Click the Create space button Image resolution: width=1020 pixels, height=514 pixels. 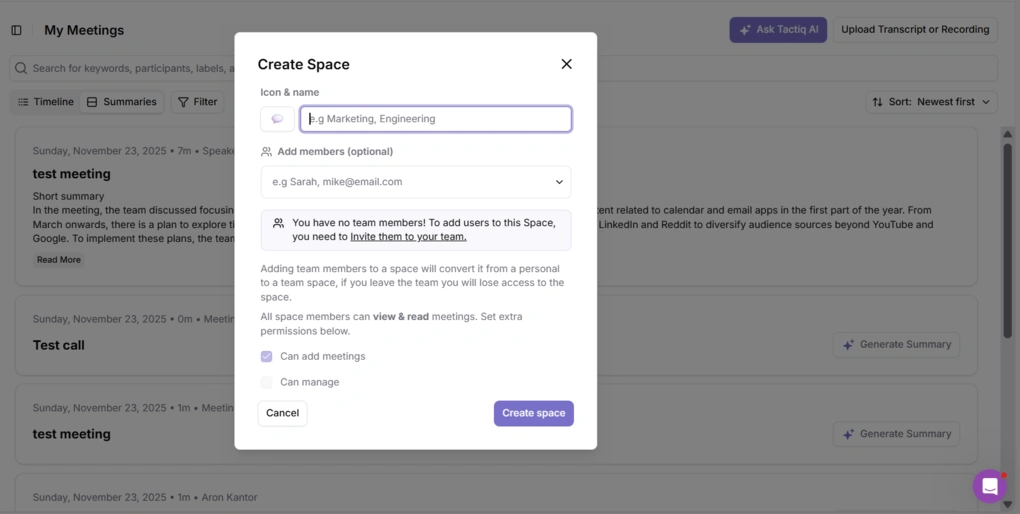[533, 413]
